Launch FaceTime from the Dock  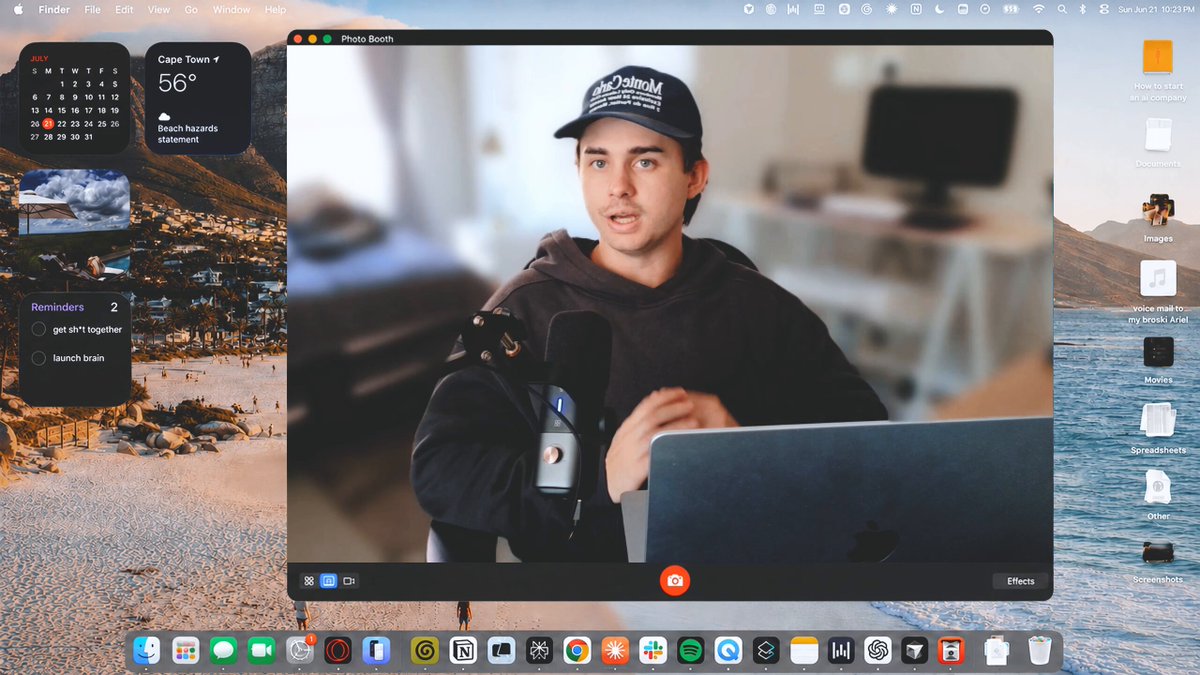pyautogui.click(x=261, y=650)
